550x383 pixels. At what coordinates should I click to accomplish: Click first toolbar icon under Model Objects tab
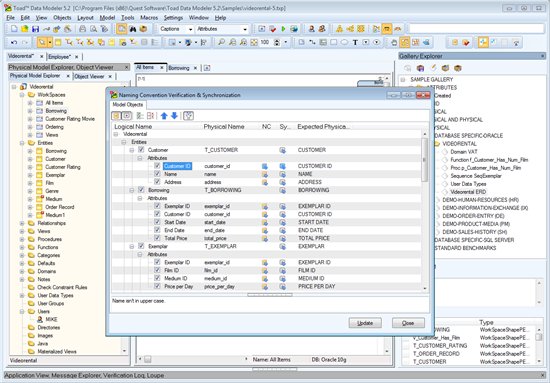116,116
